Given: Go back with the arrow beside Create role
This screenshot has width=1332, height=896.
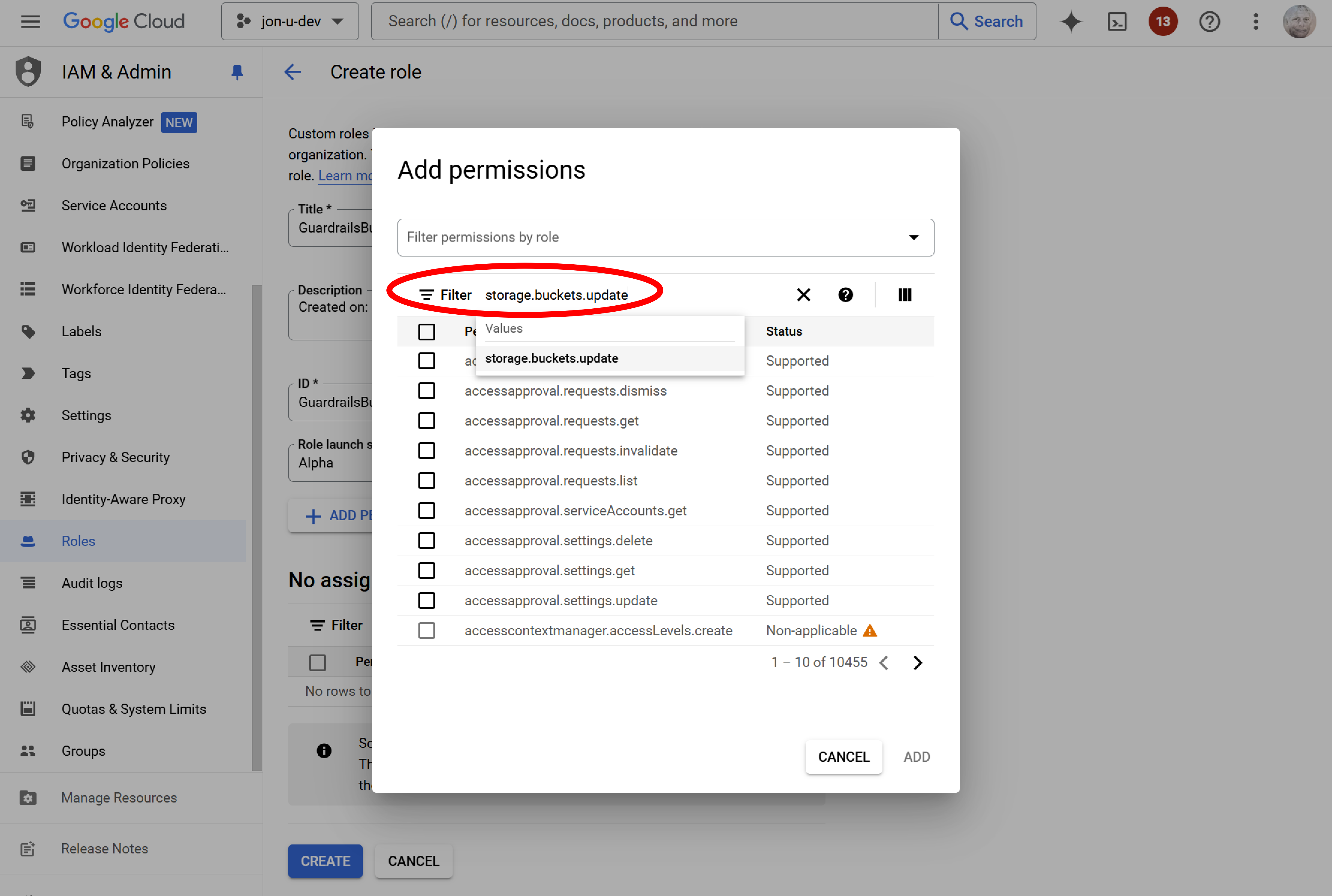Looking at the screenshot, I should 293,72.
